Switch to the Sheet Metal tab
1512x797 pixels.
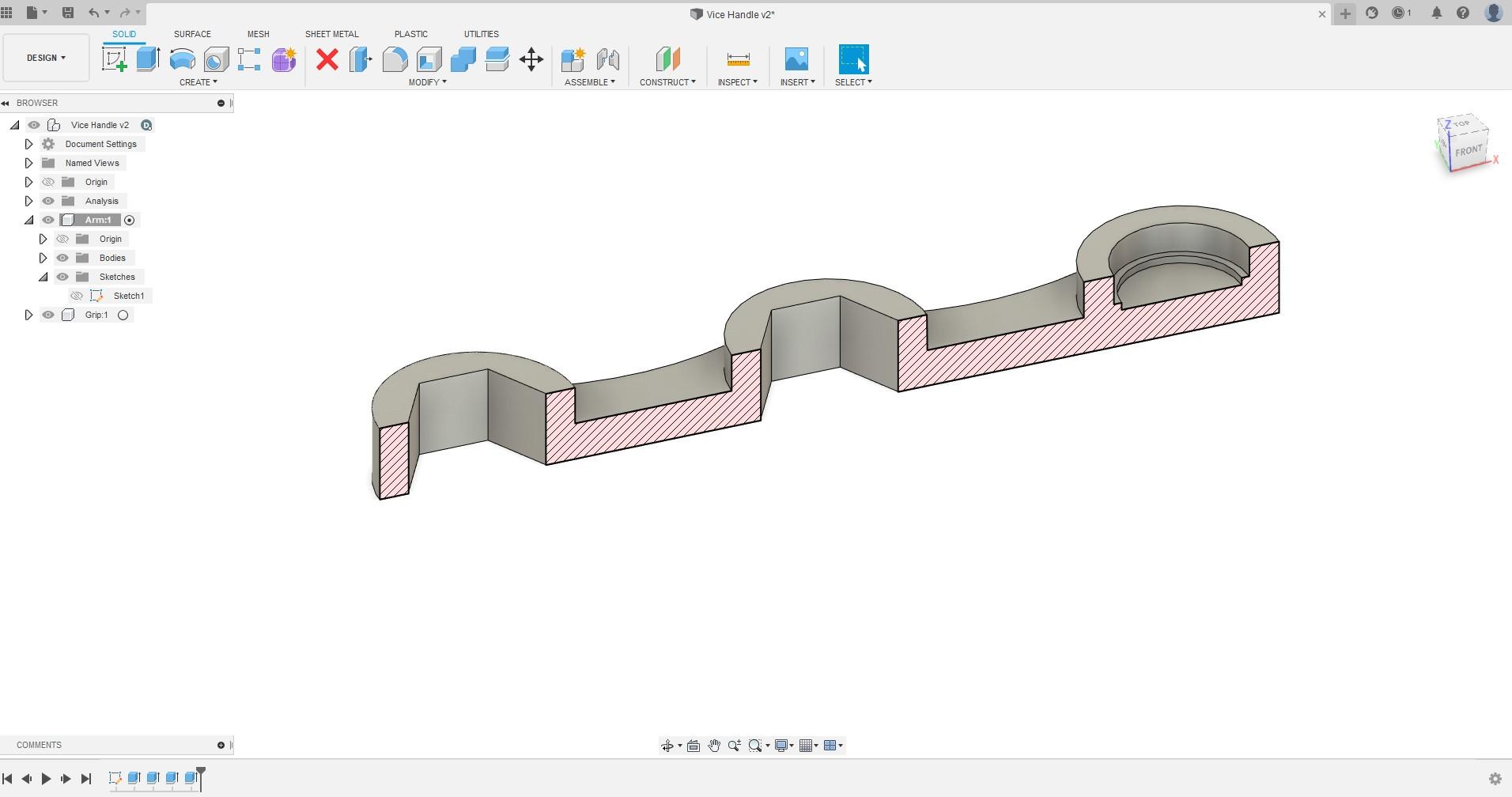coord(332,34)
